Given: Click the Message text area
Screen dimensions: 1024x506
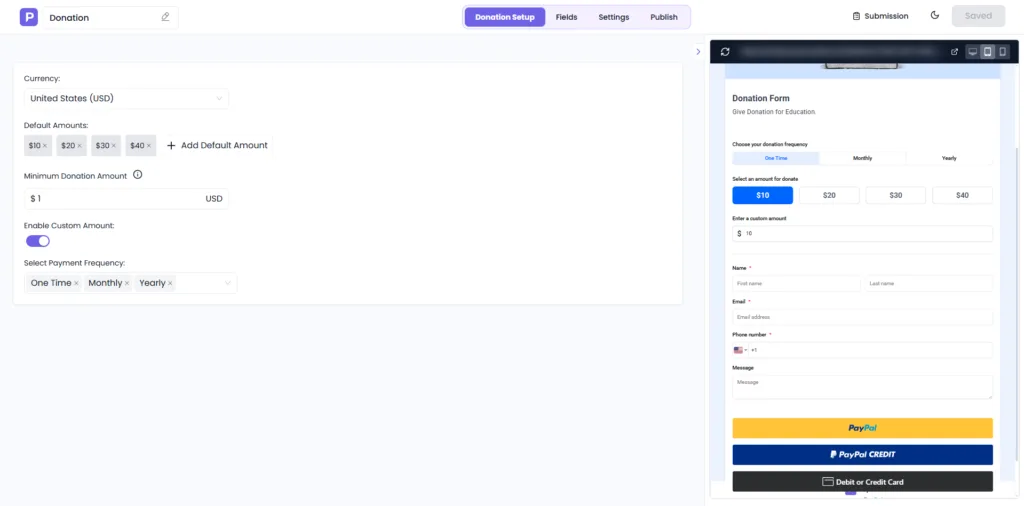Looking at the screenshot, I should 863,387.
